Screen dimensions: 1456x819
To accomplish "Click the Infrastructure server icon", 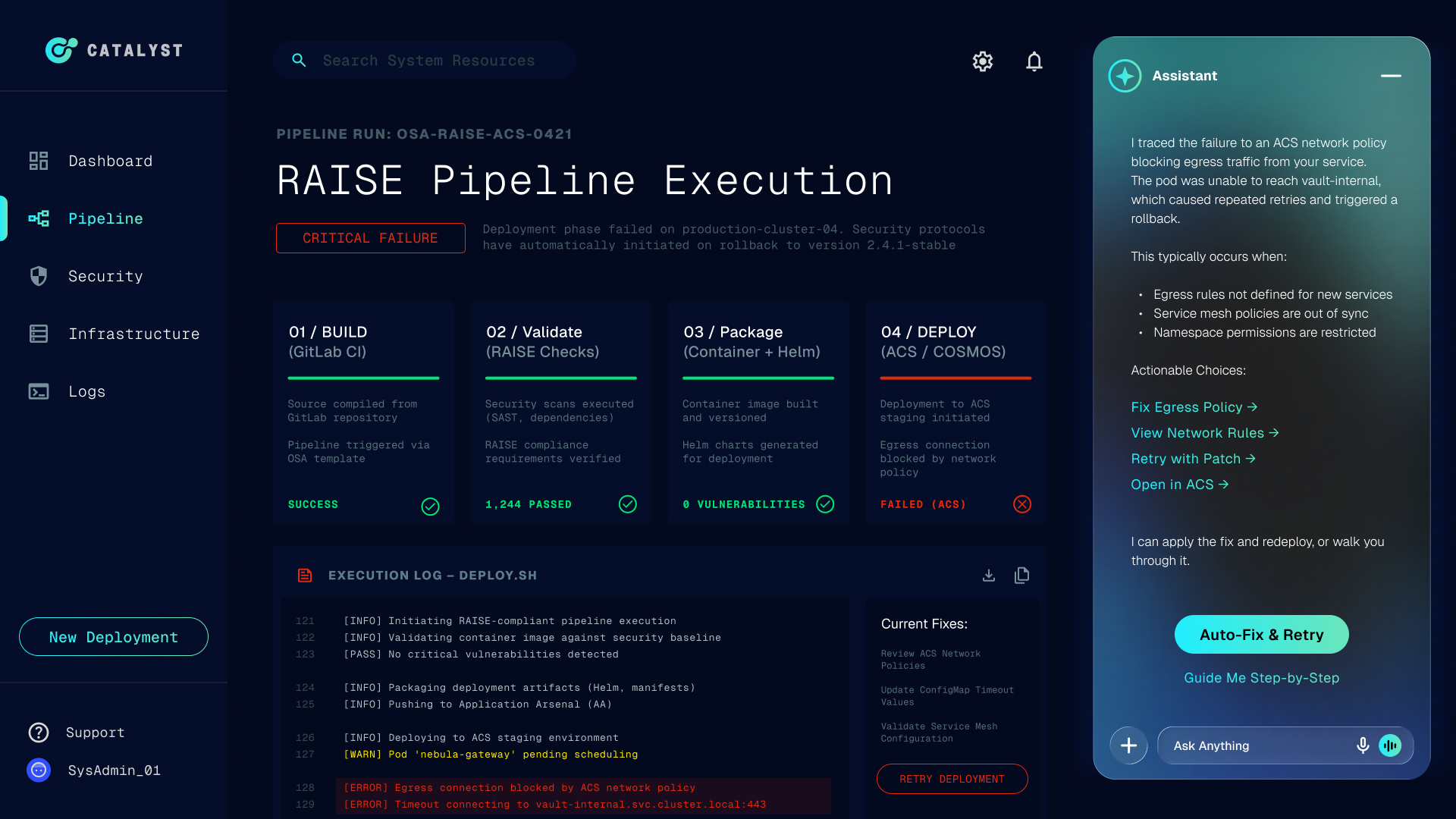I will coord(39,334).
